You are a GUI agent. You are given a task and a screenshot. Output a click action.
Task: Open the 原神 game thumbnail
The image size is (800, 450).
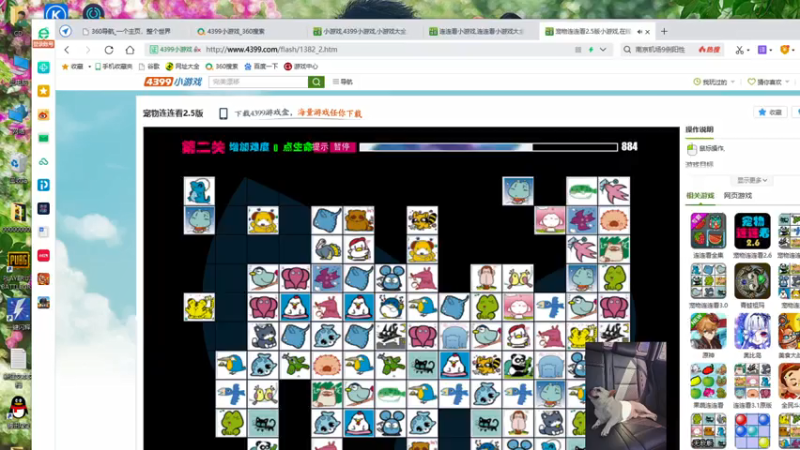pyautogui.click(x=708, y=331)
